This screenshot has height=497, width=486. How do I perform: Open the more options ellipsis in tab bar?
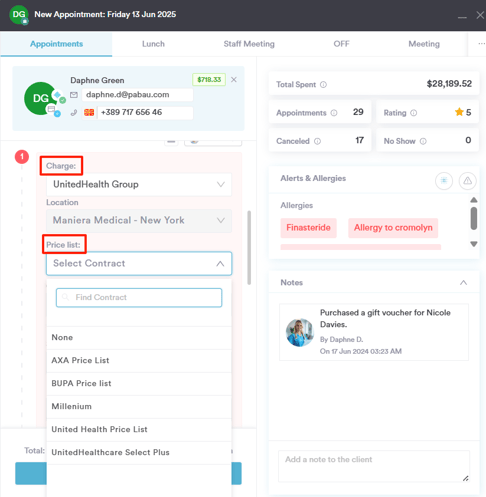[x=482, y=44]
